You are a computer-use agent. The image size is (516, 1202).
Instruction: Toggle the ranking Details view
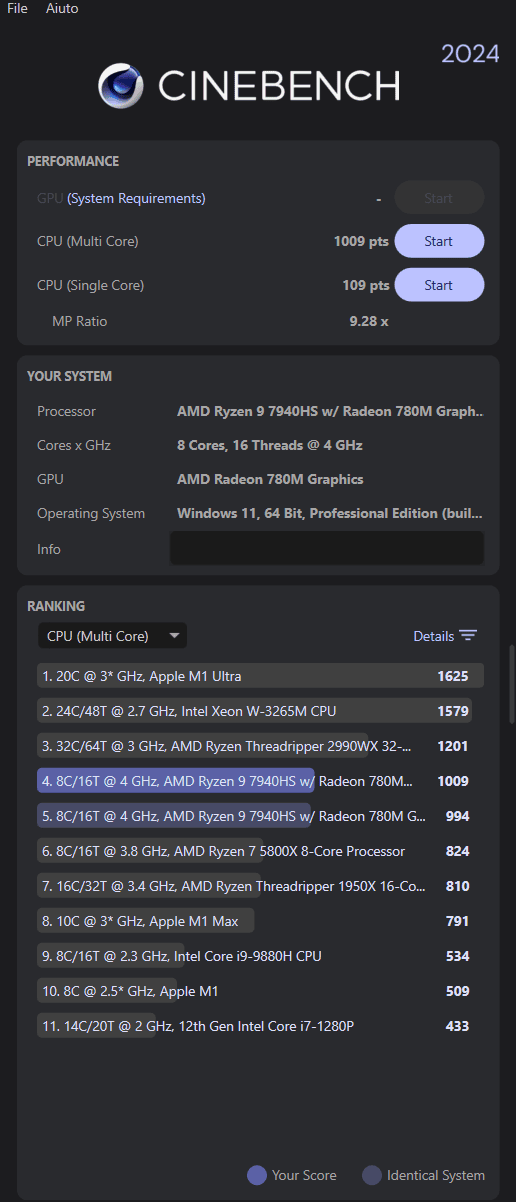click(x=445, y=636)
